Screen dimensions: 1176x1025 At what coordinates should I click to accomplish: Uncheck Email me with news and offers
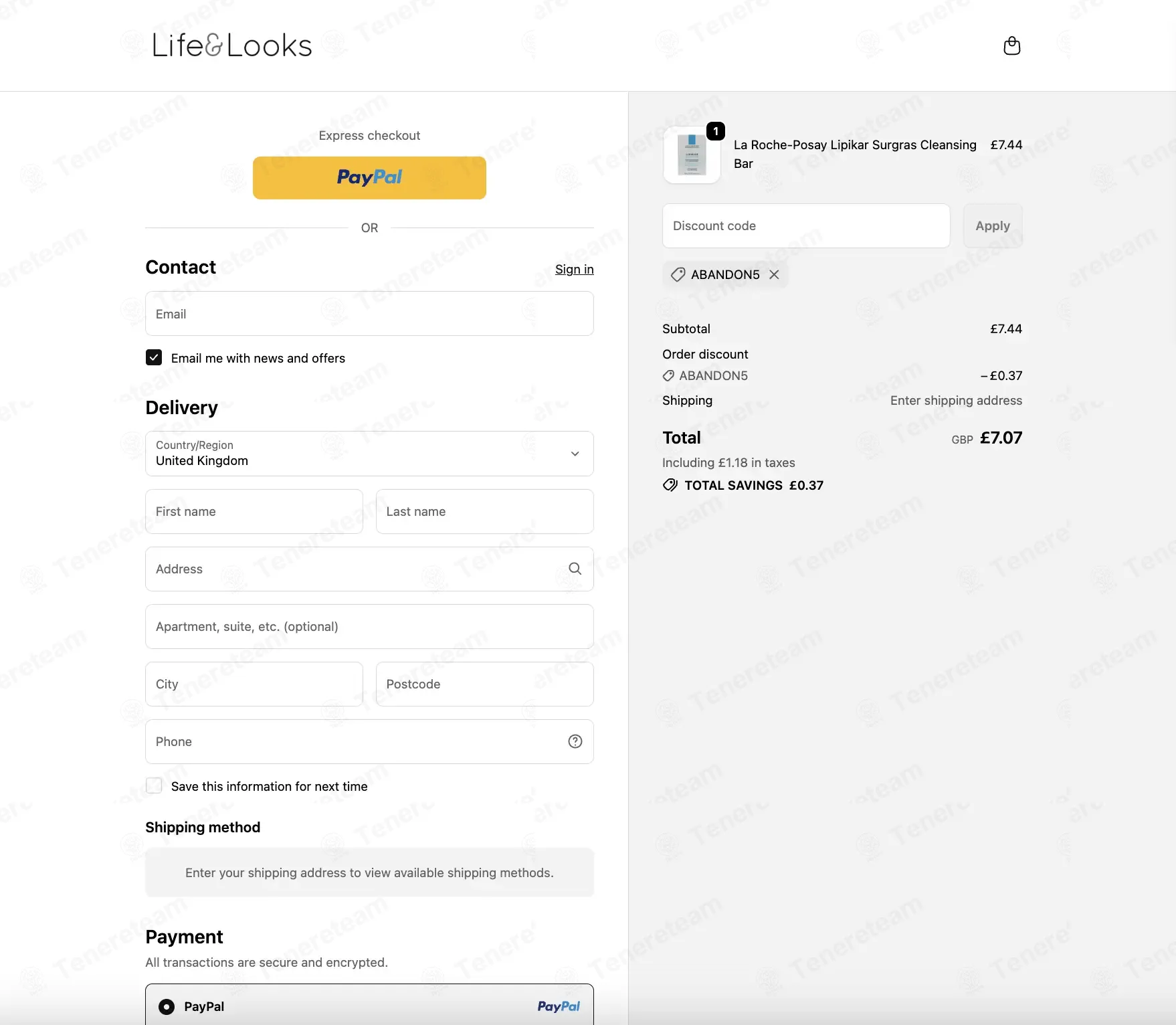coord(154,357)
